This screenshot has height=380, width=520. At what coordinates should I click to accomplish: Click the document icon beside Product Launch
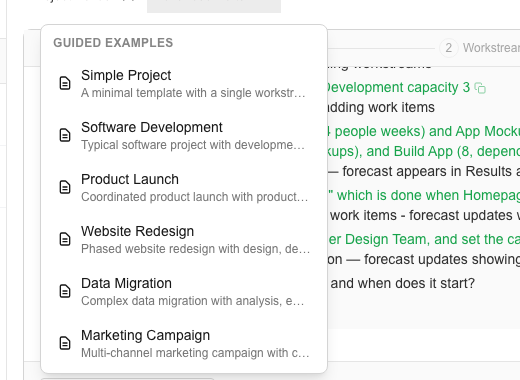click(65, 187)
